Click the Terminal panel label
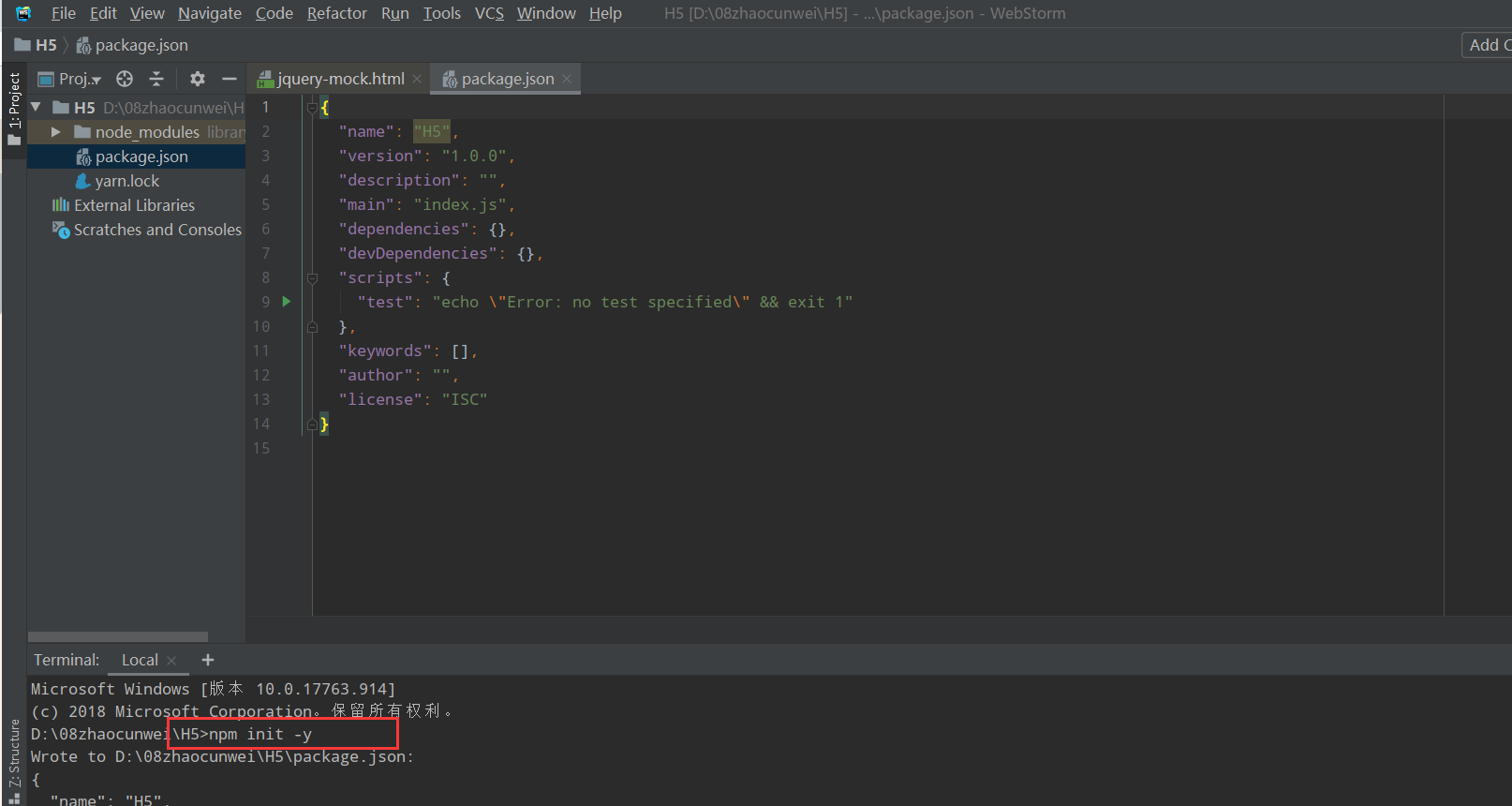 click(x=67, y=660)
